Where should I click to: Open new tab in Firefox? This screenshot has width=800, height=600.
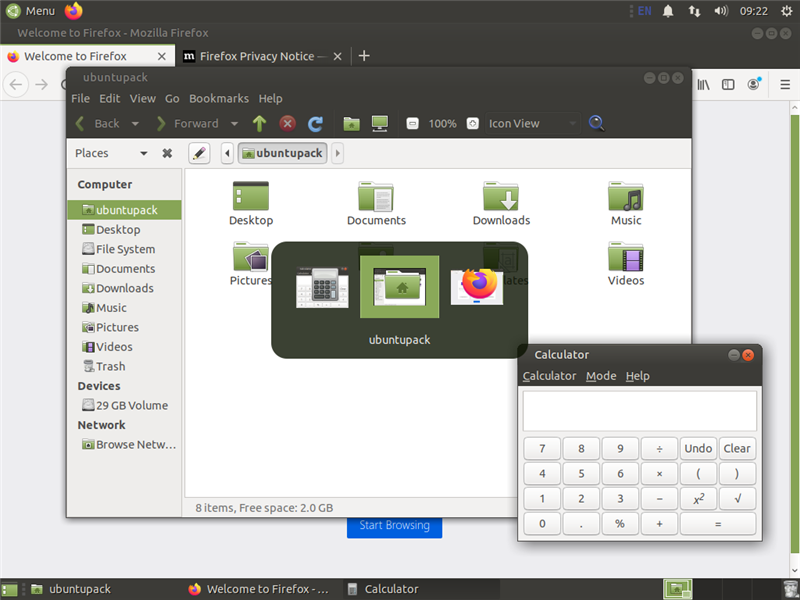364,56
